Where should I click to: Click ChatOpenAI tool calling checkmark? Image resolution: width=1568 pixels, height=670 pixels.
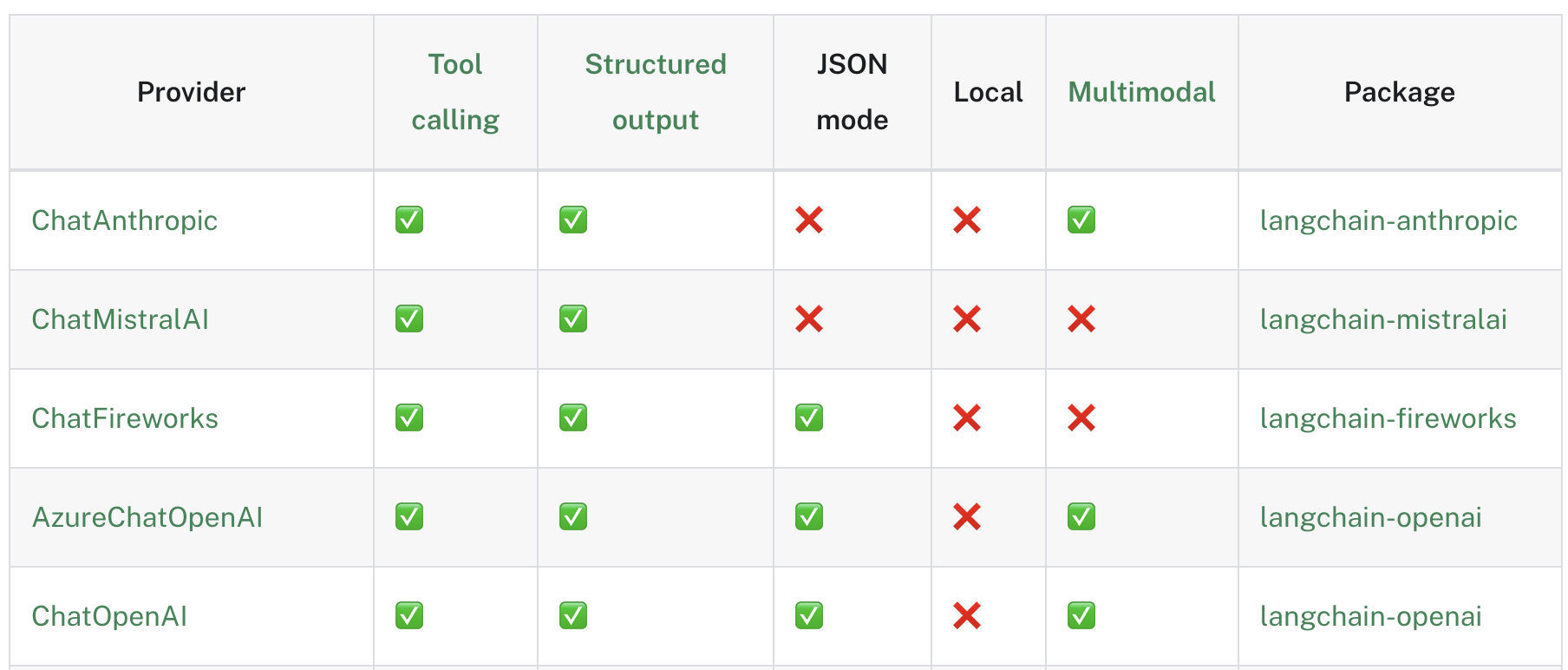coord(409,615)
